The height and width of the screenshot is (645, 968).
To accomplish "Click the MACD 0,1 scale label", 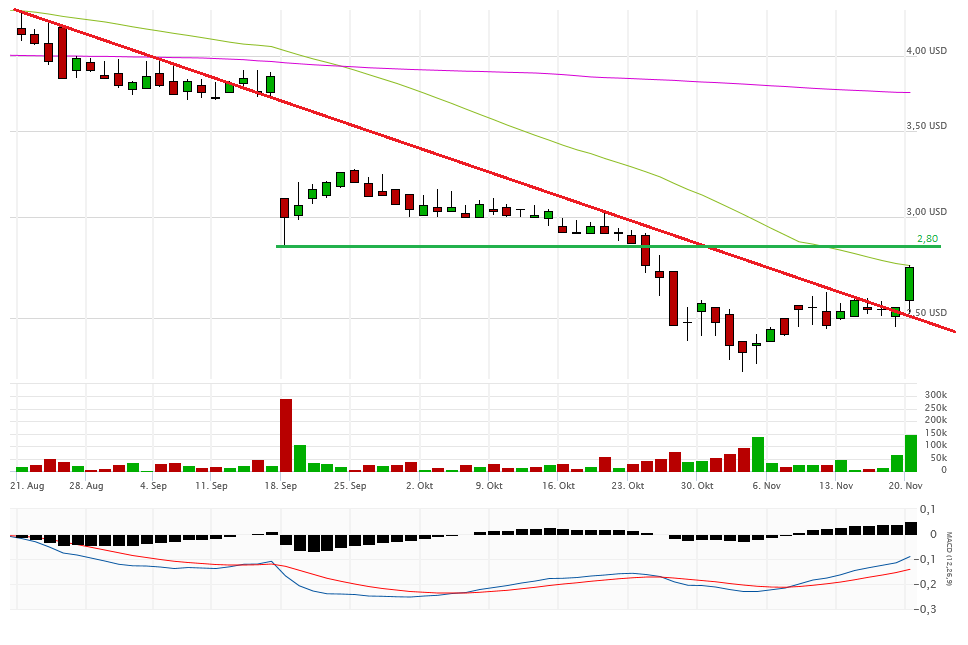I will pyautogui.click(x=929, y=510).
